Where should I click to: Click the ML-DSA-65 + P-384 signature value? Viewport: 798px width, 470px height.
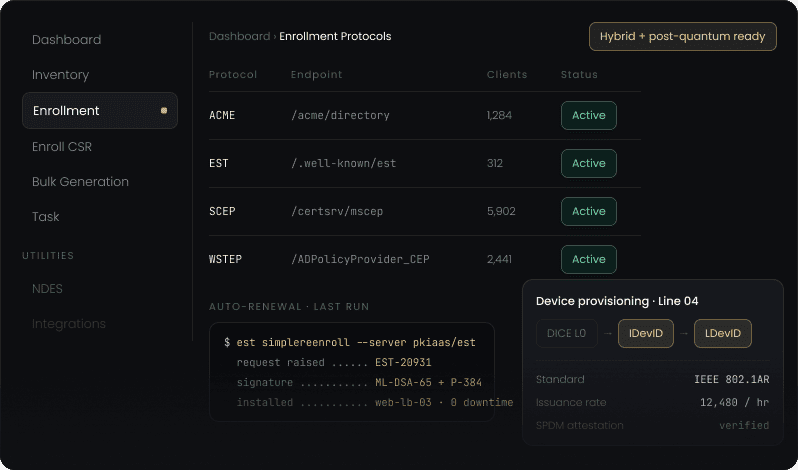coord(429,383)
